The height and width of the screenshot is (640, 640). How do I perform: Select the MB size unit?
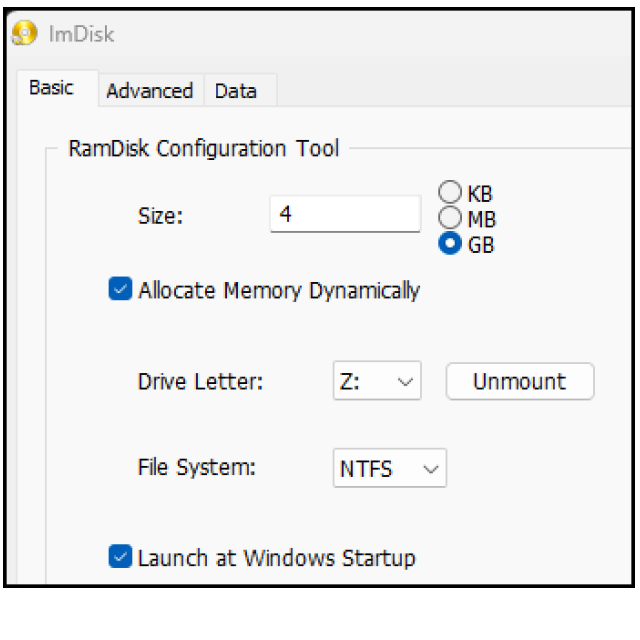(x=450, y=218)
